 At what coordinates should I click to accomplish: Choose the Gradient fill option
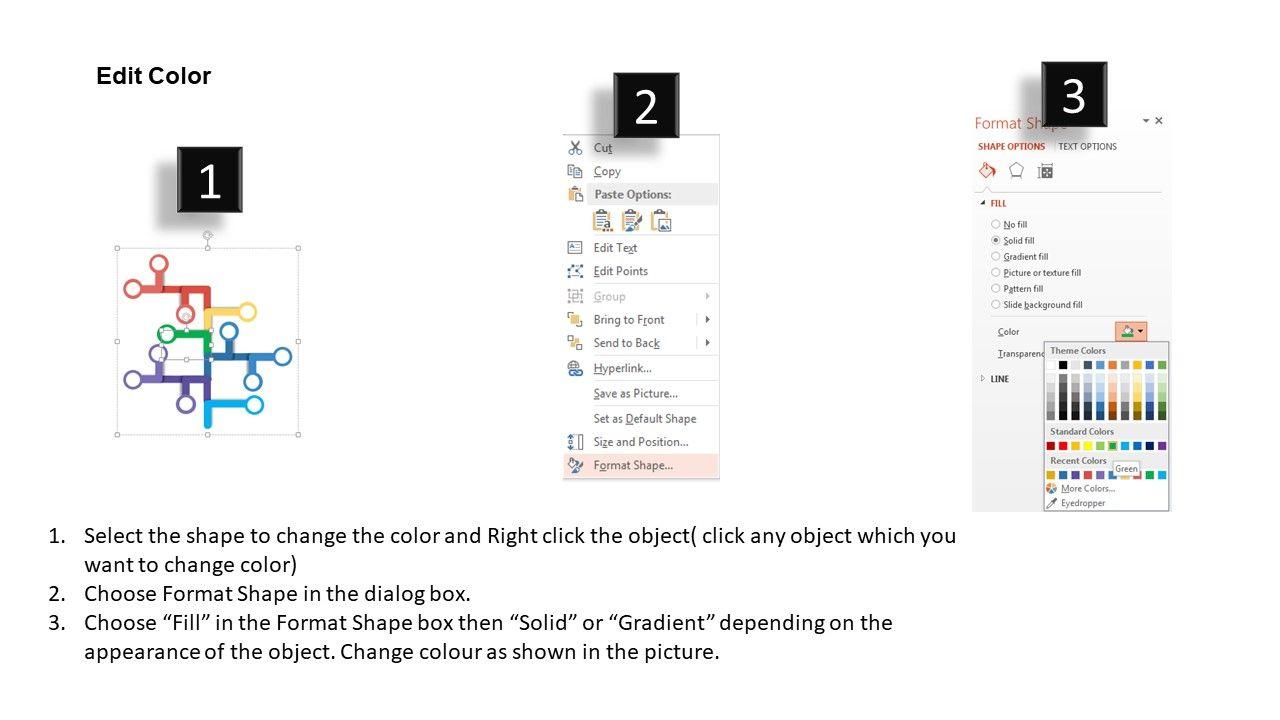pos(996,257)
